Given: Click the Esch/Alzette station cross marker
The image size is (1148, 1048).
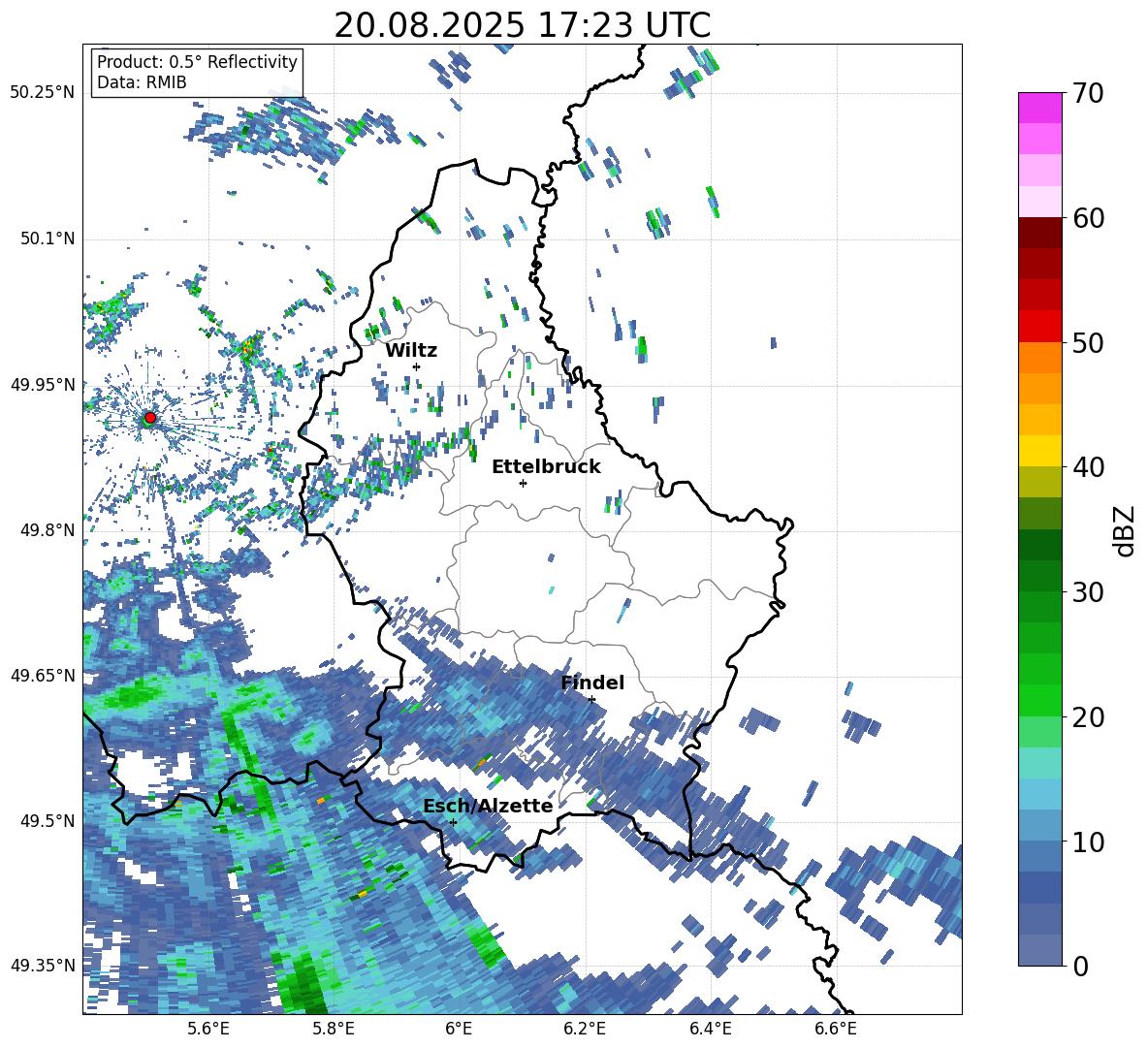Looking at the screenshot, I should coord(453,822).
